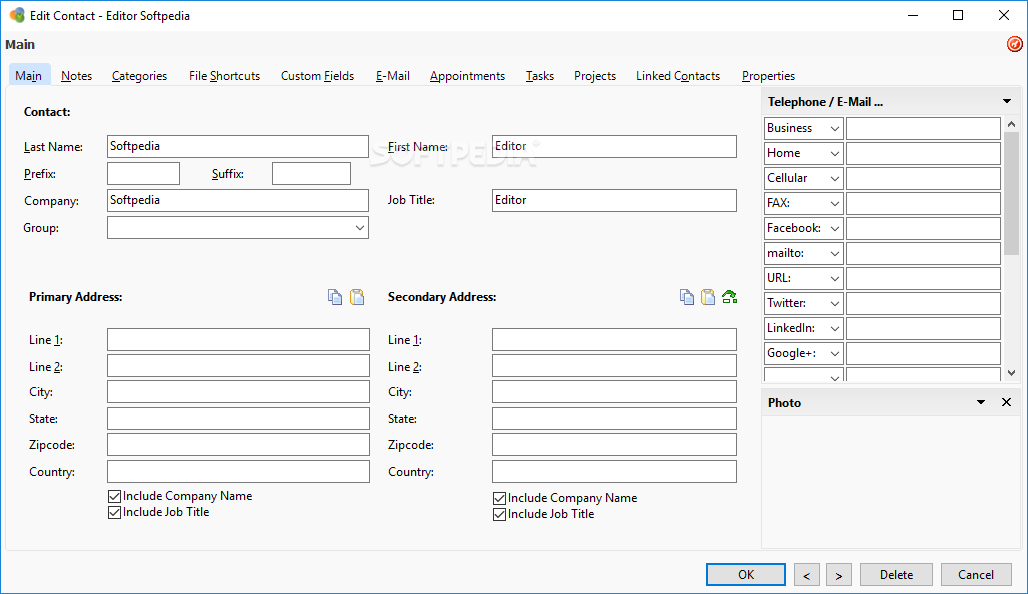
Task: Click the Secondary Address Line 2 field
Action: click(x=614, y=366)
